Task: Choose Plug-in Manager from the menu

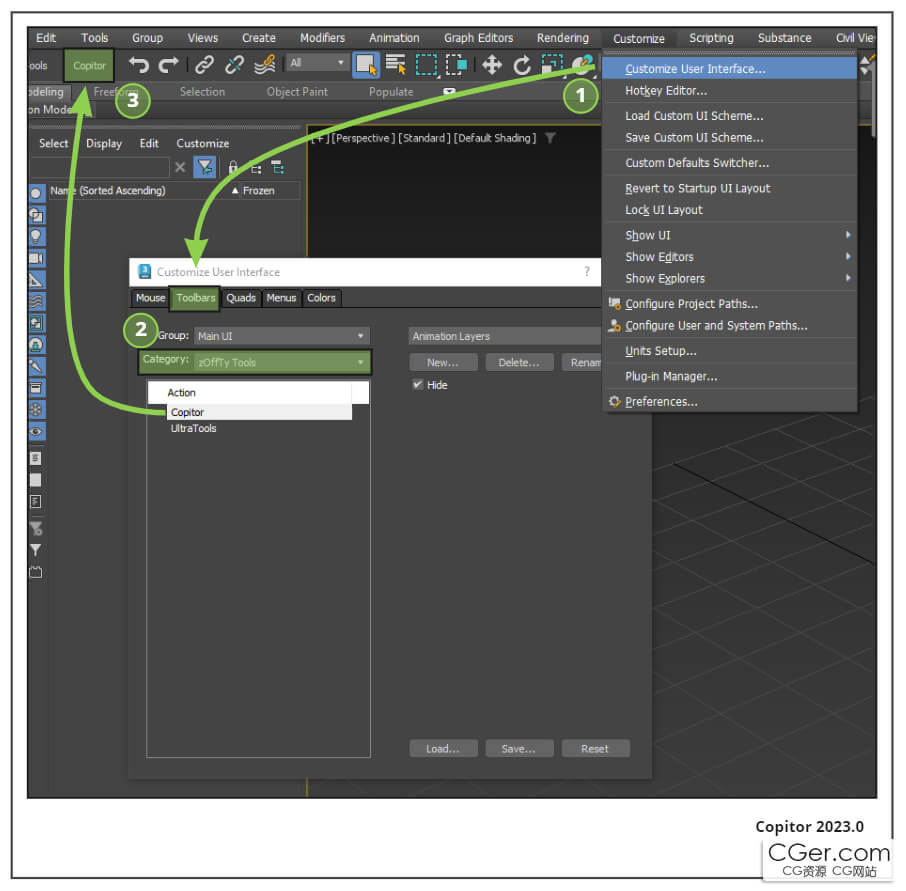Action: click(x=729, y=376)
